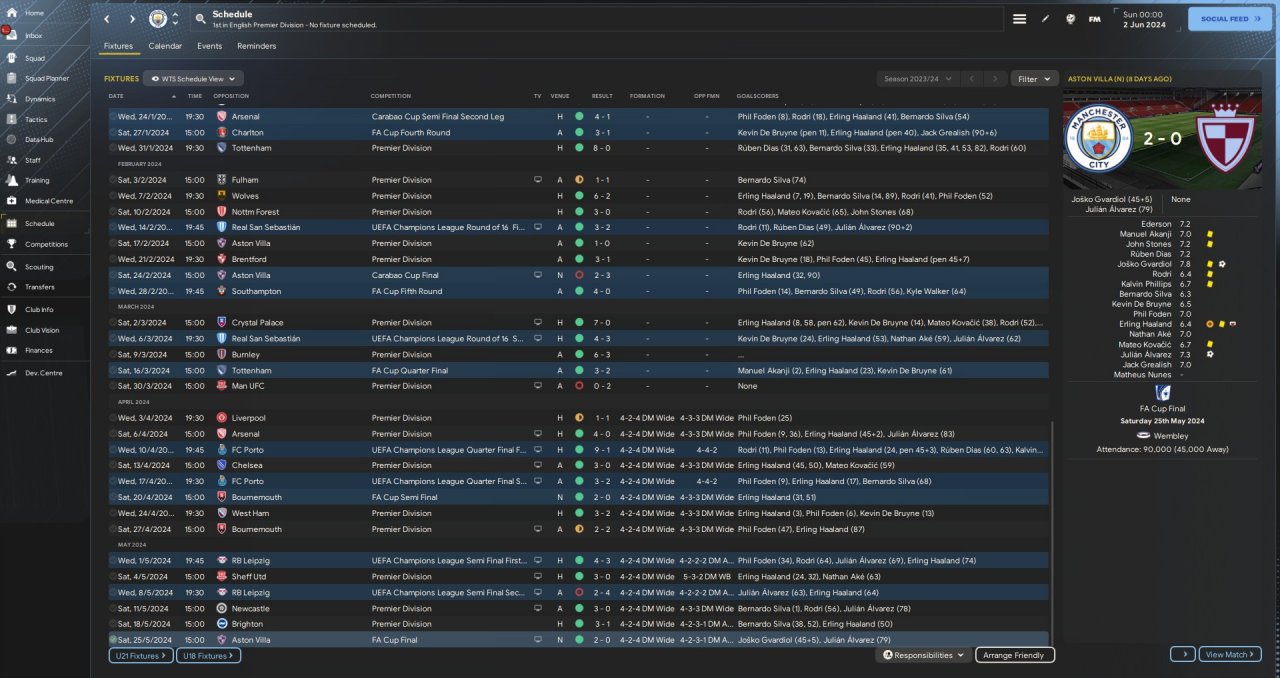The image size is (1280, 678).
Task: Click the Tactics sidebar icon
Action: point(13,119)
